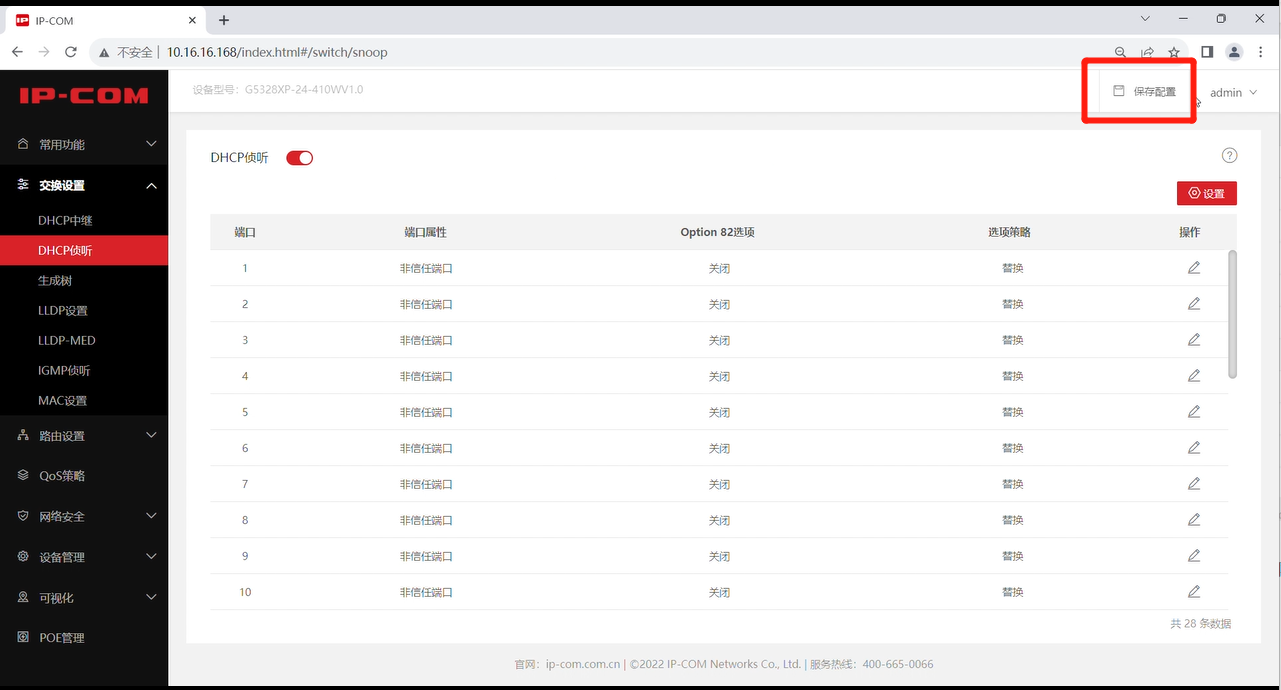1281x690 pixels.
Task: Click the ip-com.com.cn footer text
Action: 583,664
